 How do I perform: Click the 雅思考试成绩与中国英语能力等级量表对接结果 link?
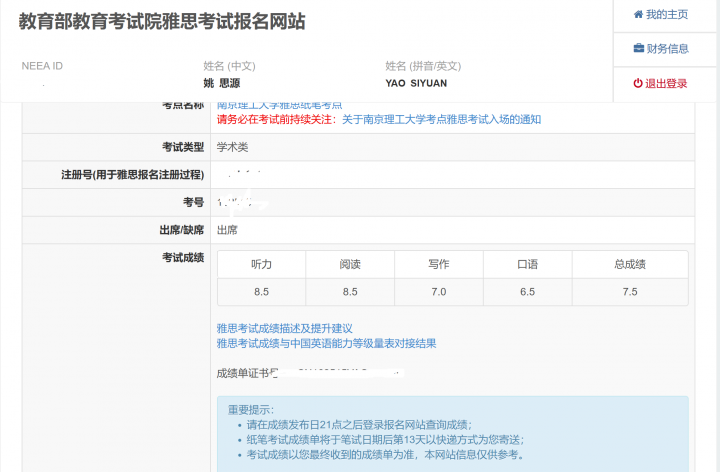326,343
